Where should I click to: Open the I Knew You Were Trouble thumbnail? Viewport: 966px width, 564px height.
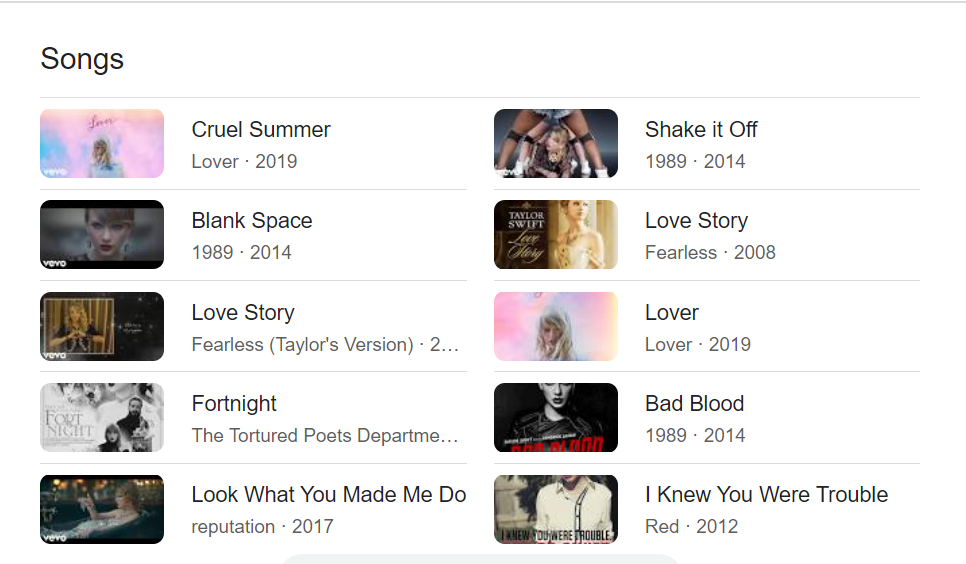coord(556,509)
